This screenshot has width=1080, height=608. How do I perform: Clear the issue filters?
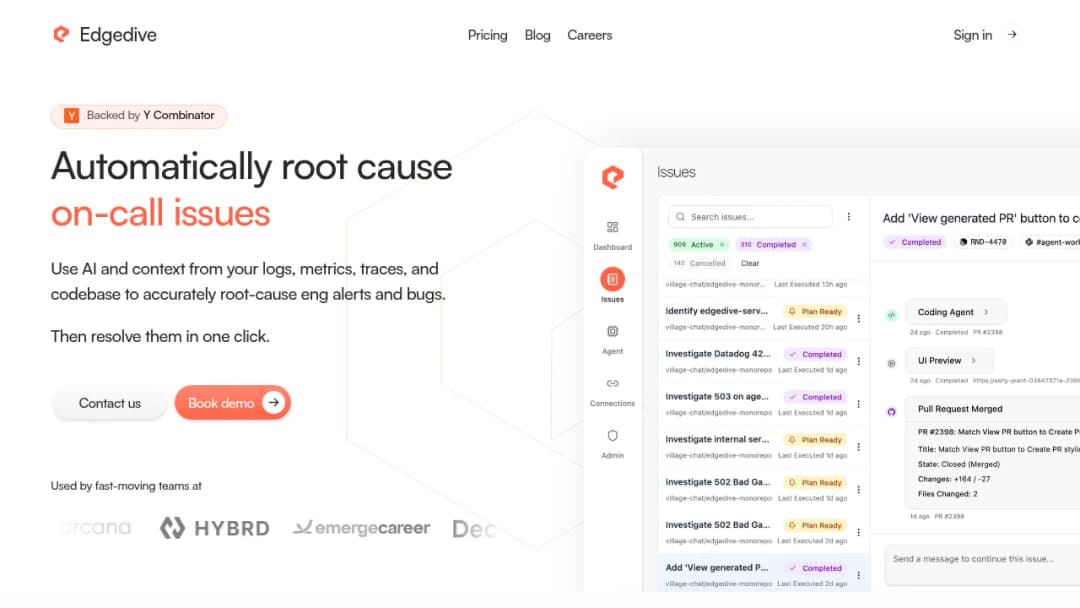pyautogui.click(x=750, y=263)
